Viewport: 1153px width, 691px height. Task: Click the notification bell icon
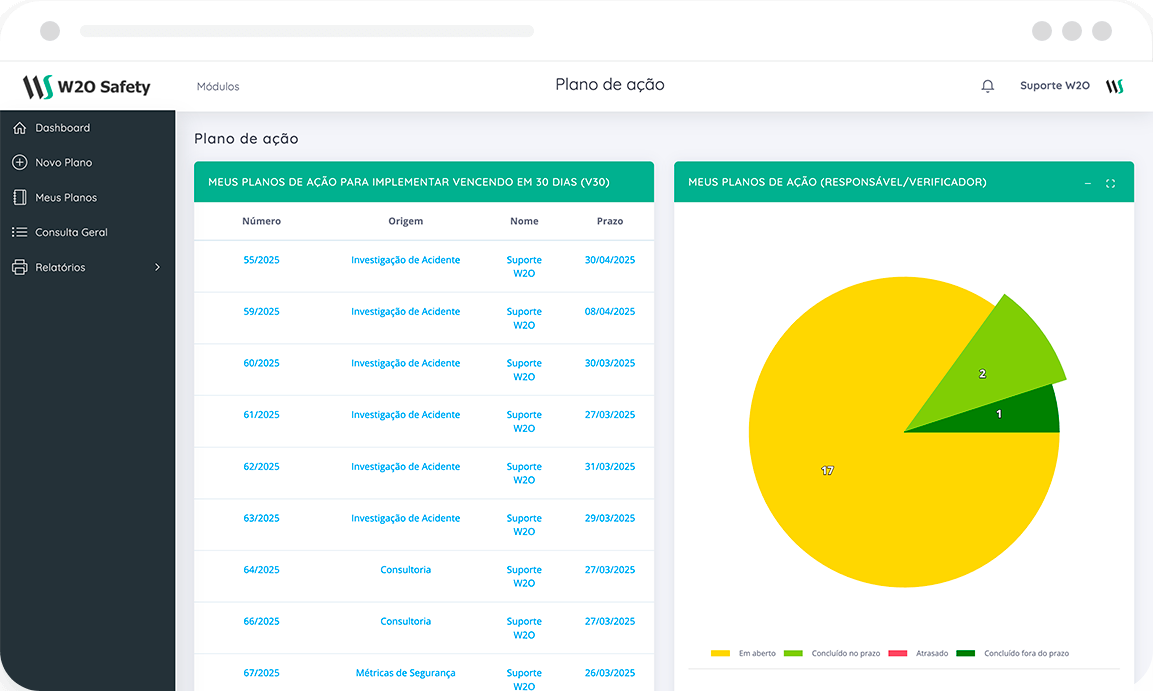pos(987,86)
